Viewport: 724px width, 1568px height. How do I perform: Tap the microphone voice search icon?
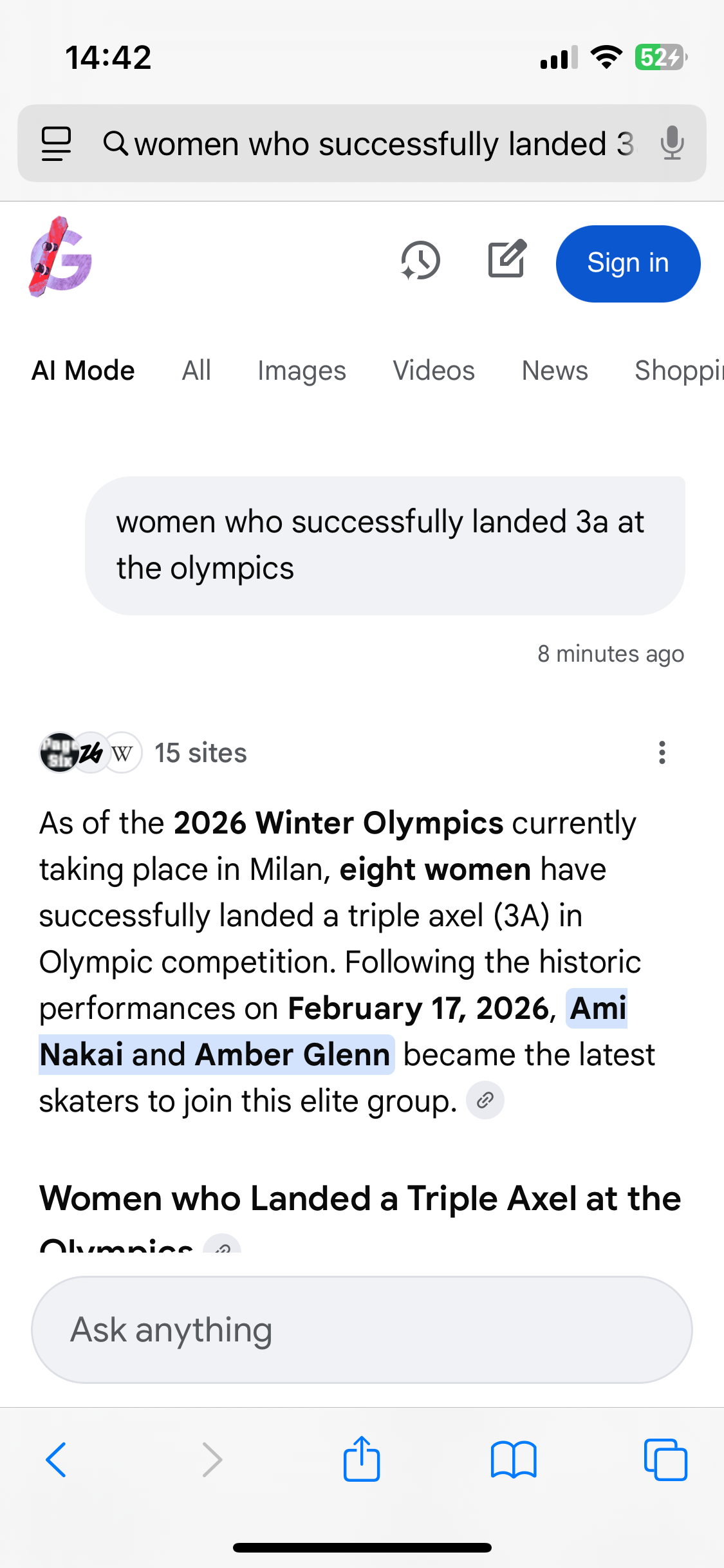(x=671, y=143)
